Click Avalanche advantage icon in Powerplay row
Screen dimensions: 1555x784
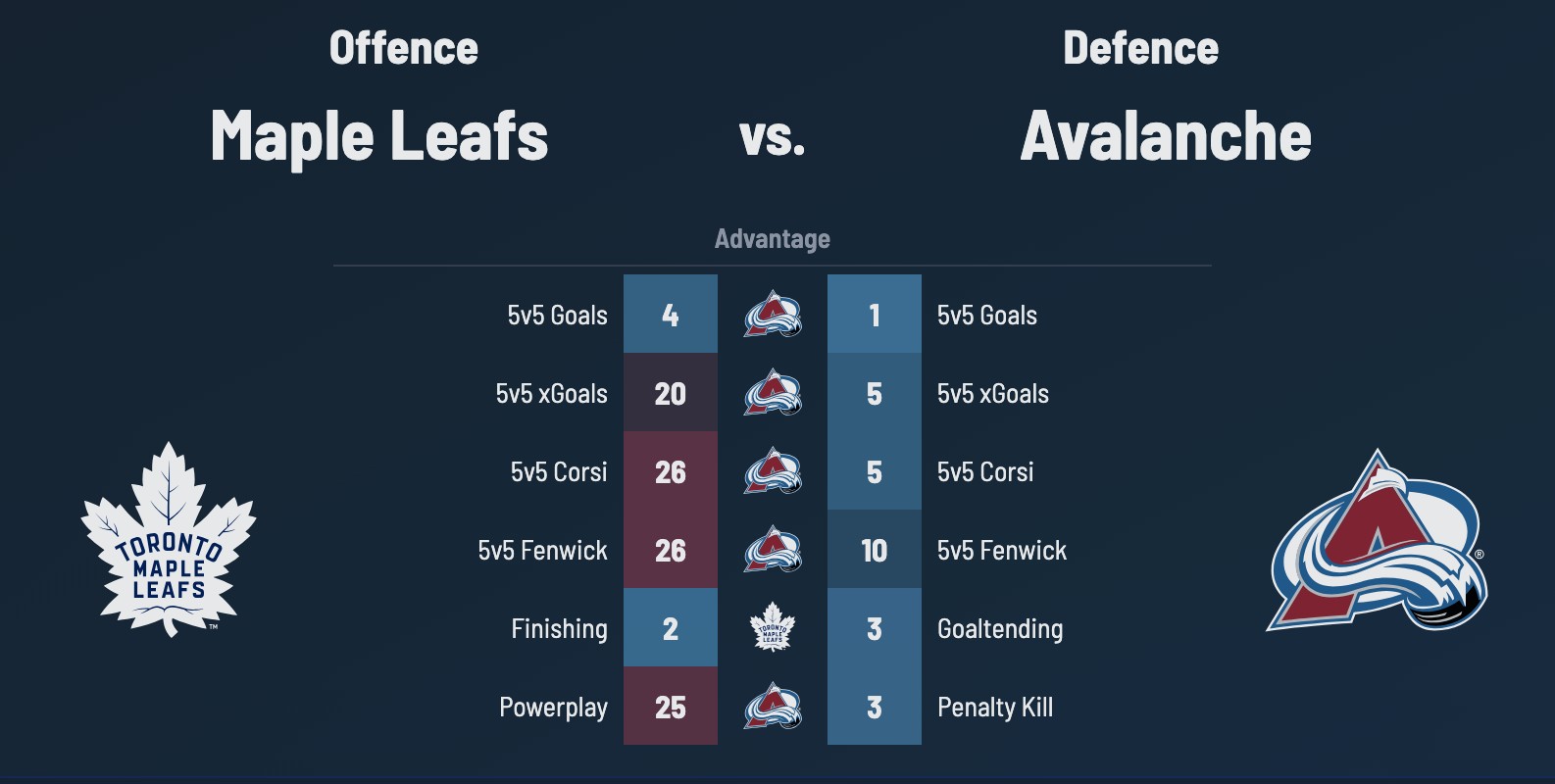tap(773, 707)
